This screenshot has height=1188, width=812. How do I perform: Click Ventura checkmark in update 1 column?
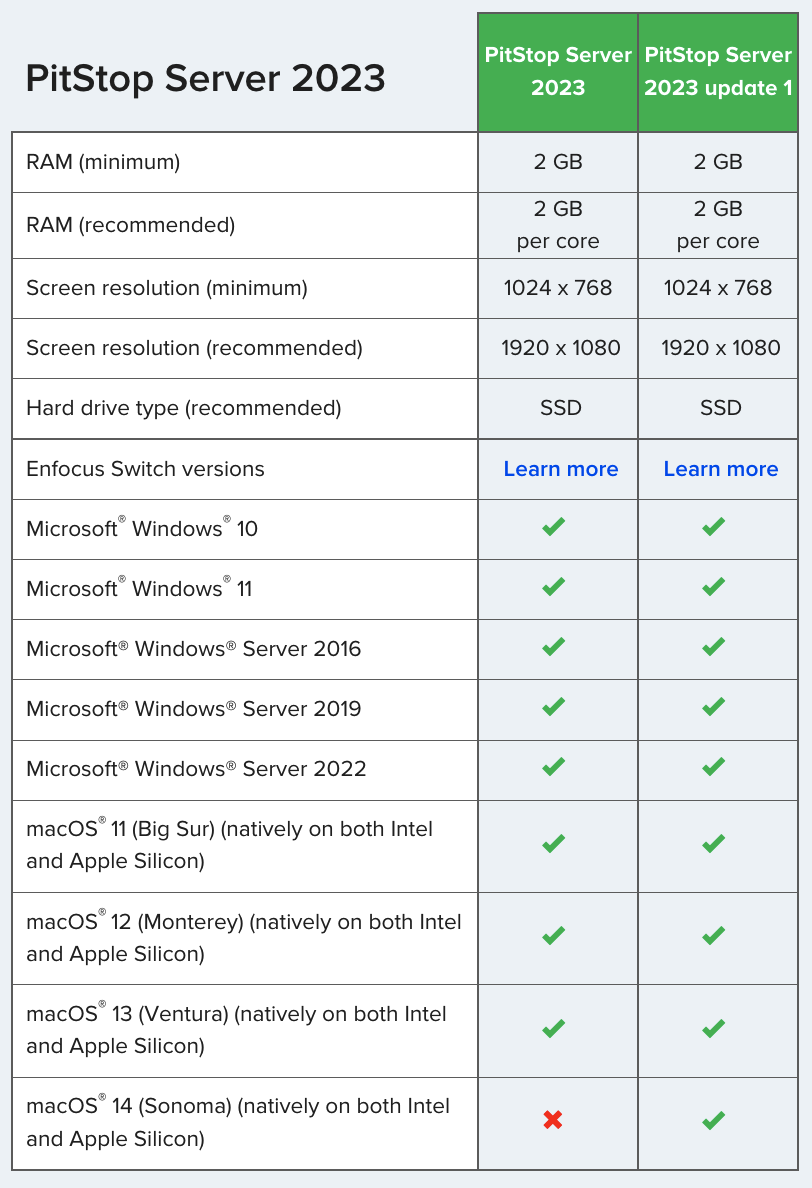(714, 1028)
